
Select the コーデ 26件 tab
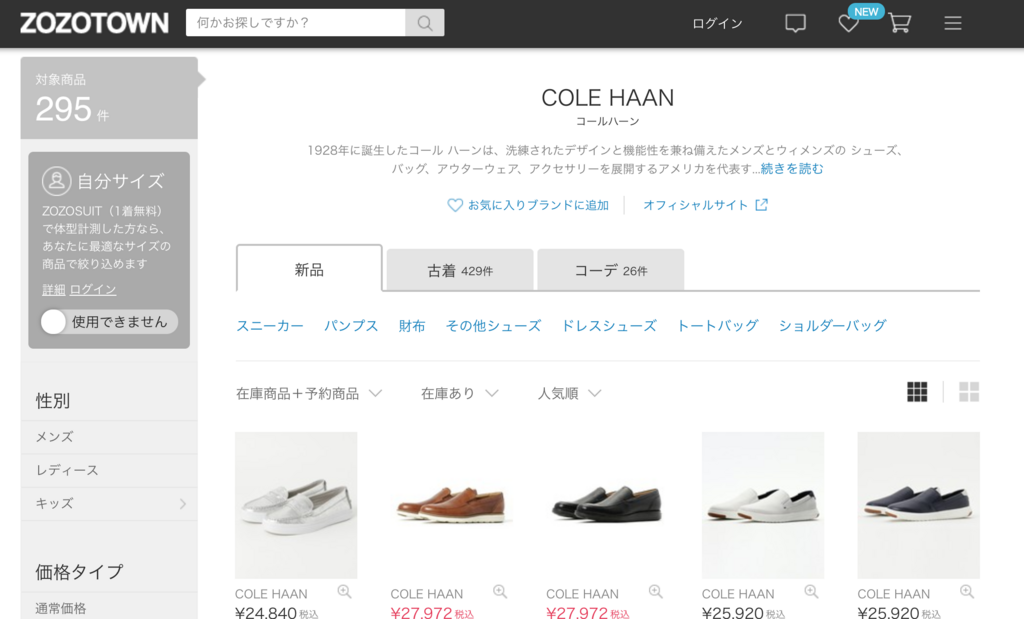(611, 270)
